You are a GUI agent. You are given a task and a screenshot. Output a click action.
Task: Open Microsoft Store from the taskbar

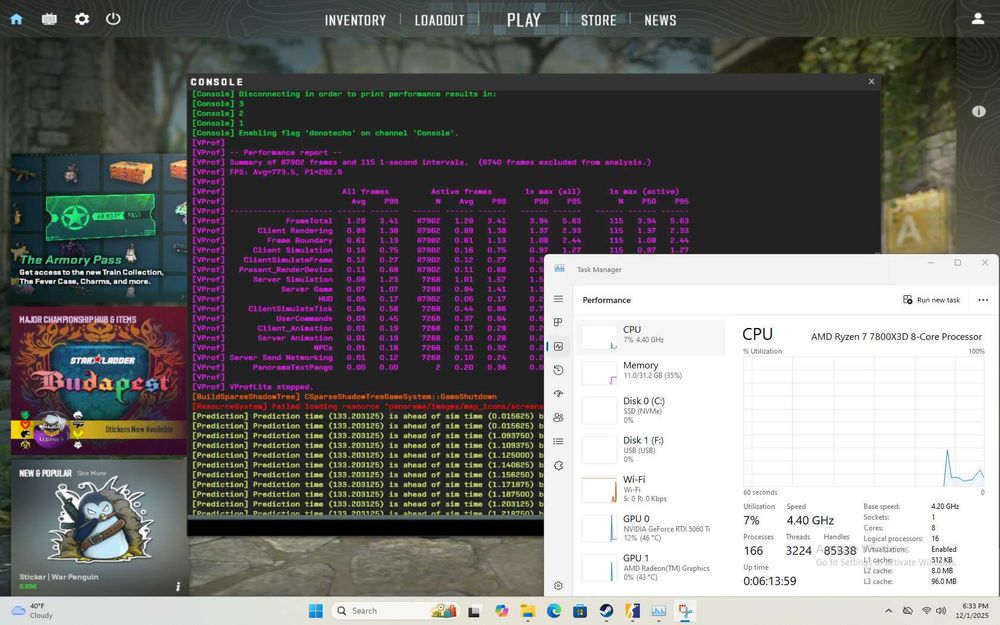(580, 611)
